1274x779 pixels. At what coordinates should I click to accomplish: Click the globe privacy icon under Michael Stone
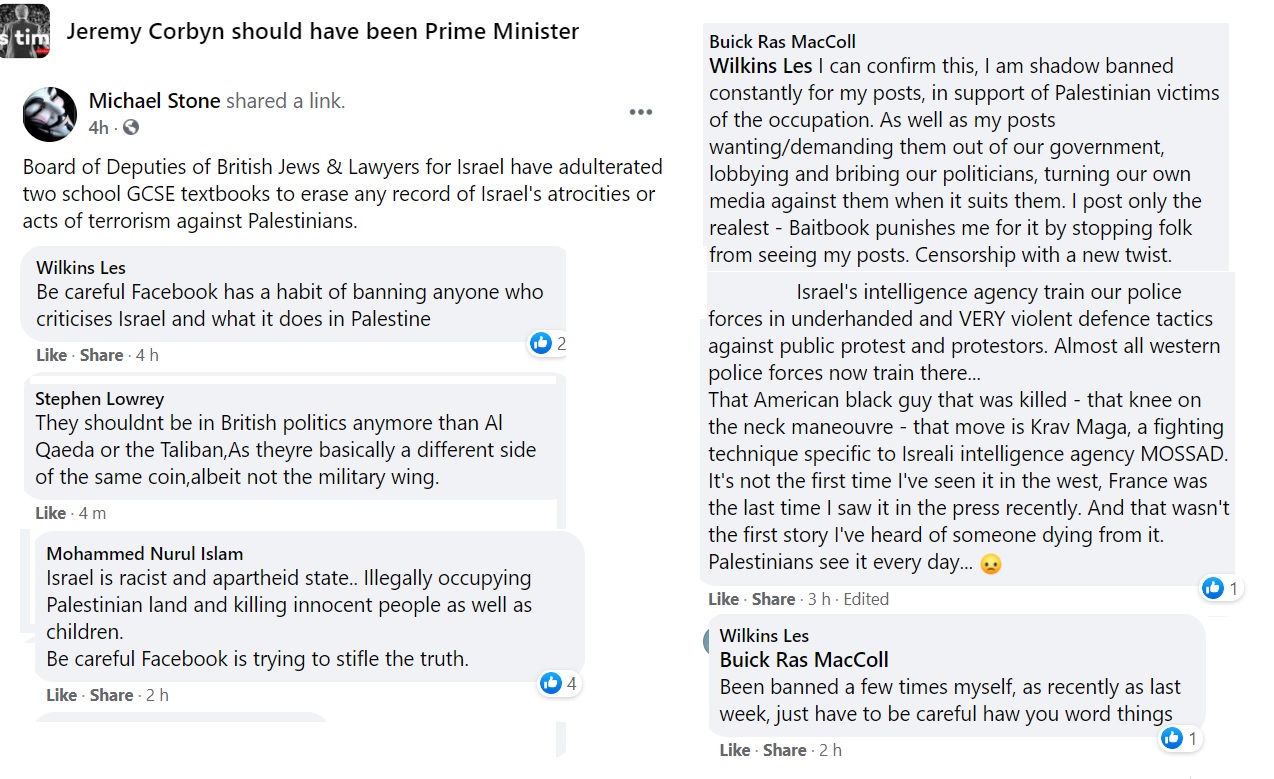[x=131, y=127]
